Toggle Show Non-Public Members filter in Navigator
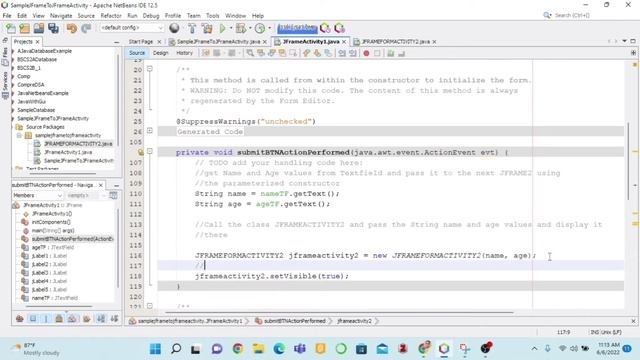The width and height of the screenshot is (640, 360). pos(59,318)
